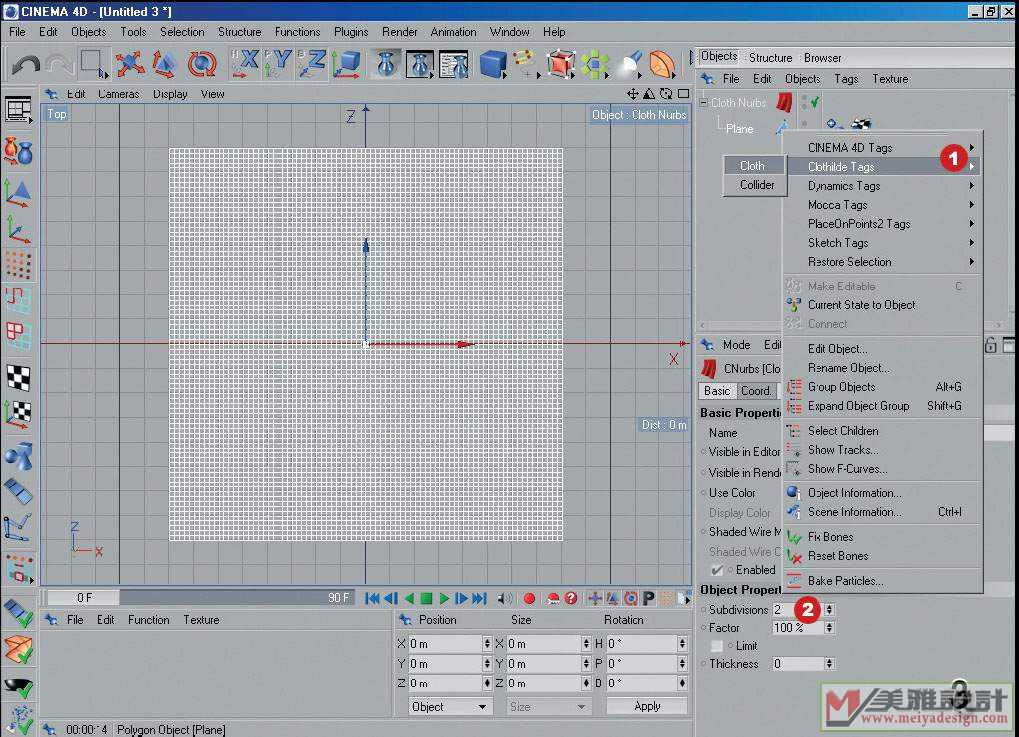Click the Position X input field
This screenshot has width=1019, height=737.
(x=446, y=643)
